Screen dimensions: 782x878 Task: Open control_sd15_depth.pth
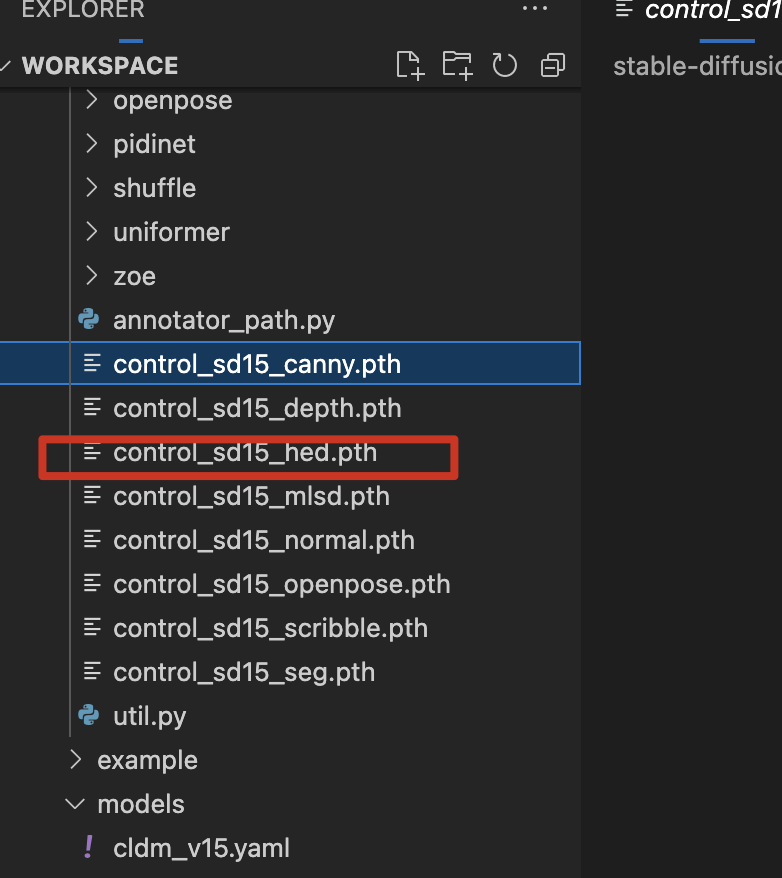(x=257, y=408)
